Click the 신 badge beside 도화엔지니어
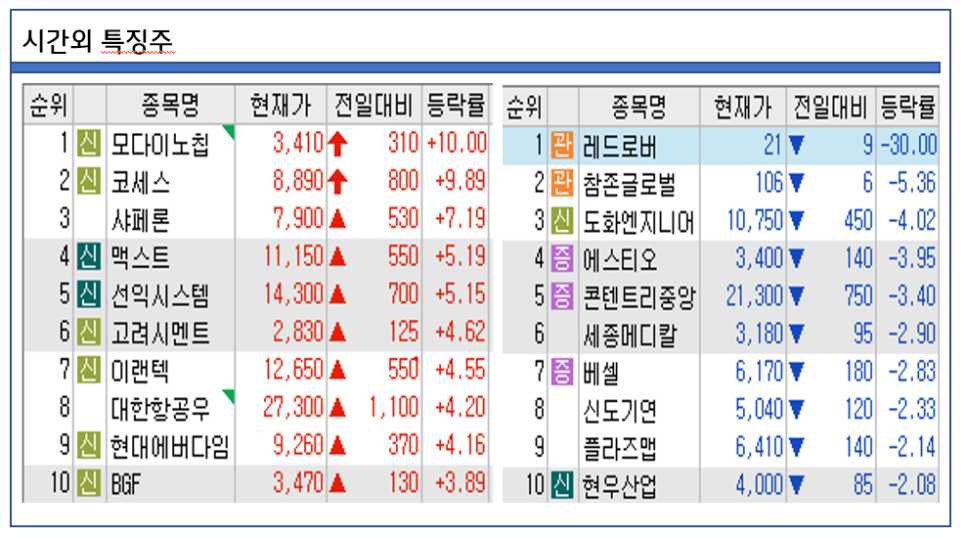The height and width of the screenshot is (538, 966). tap(562, 221)
